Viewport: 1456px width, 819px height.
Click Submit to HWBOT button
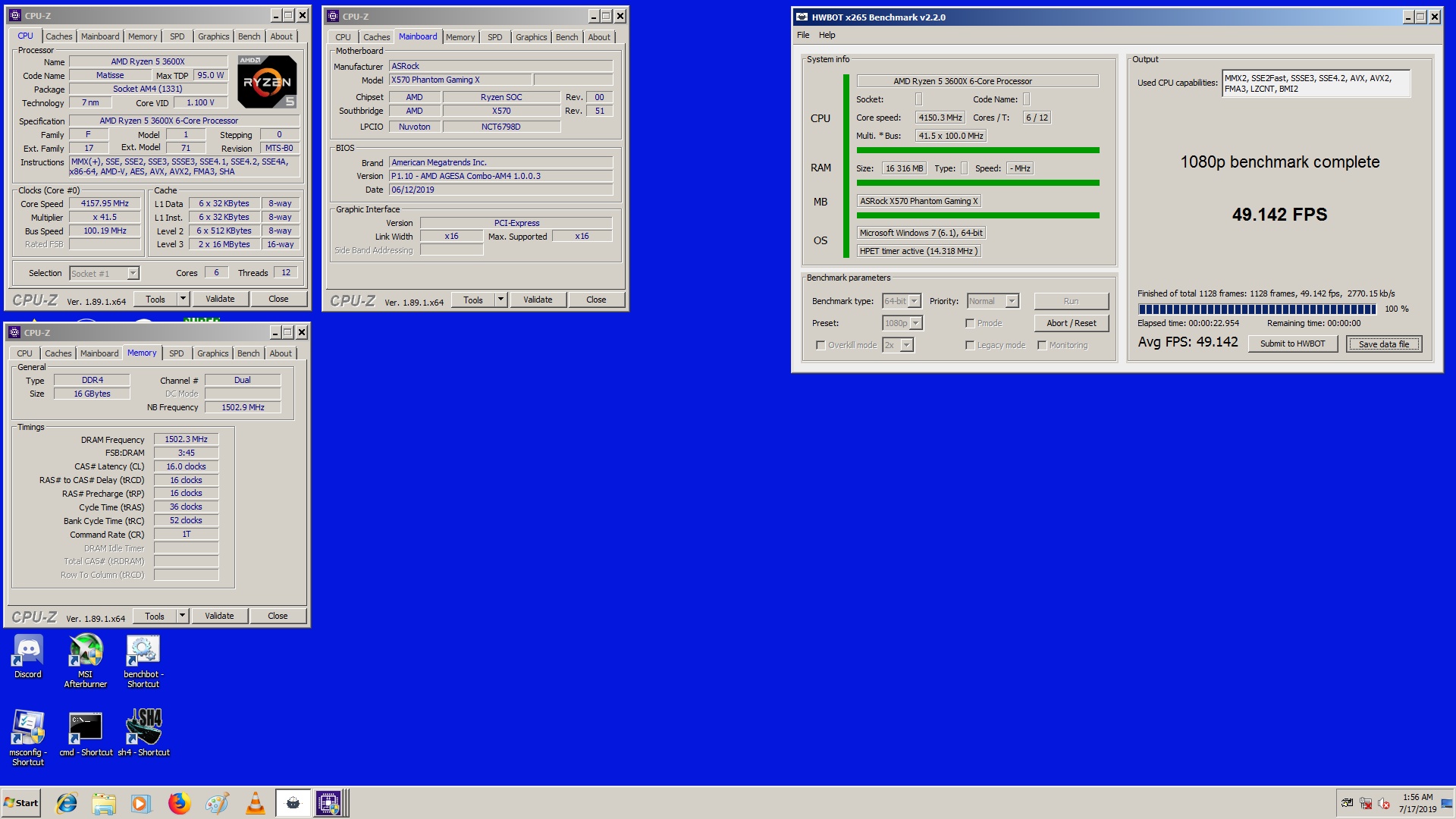coord(1292,344)
